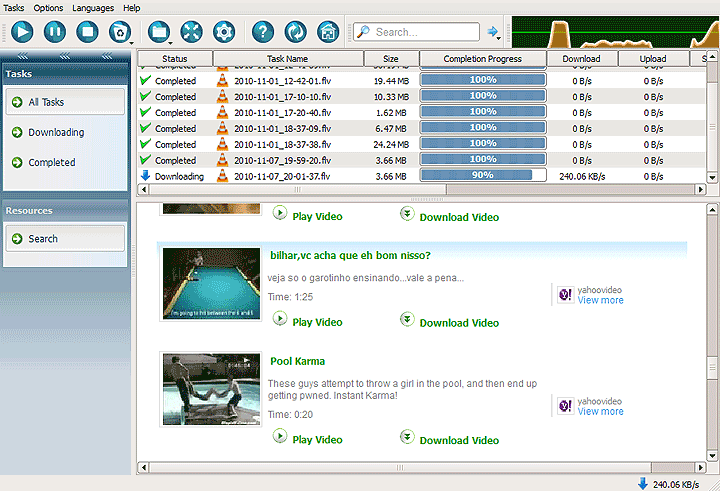
Task: Click the folder toolbar icon
Action: (158, 32)
